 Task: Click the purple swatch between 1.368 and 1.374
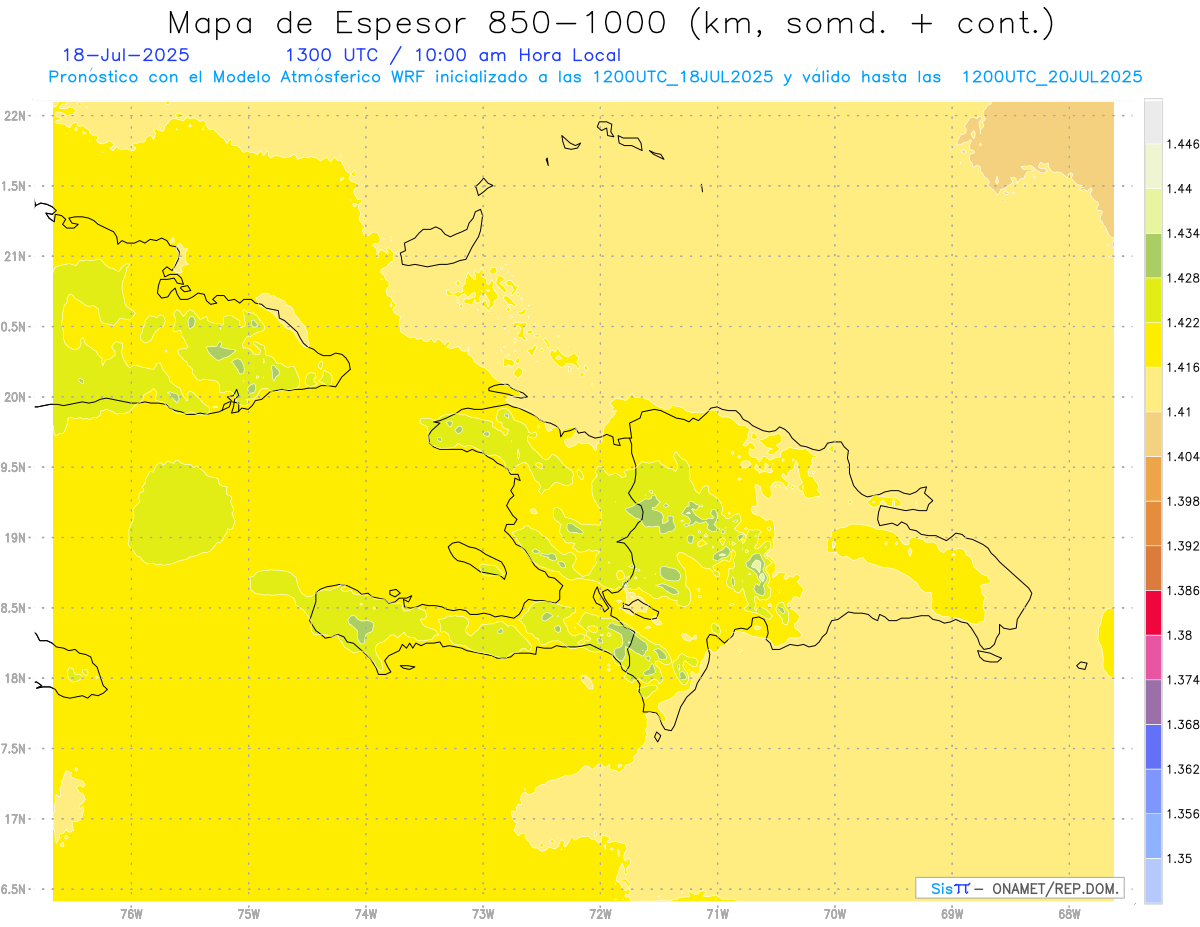(x=1153, y=701)
